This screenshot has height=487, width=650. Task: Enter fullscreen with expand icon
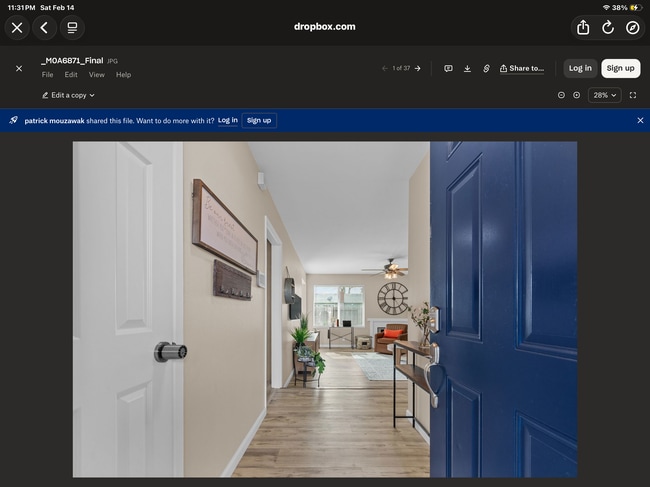point(633,95)
